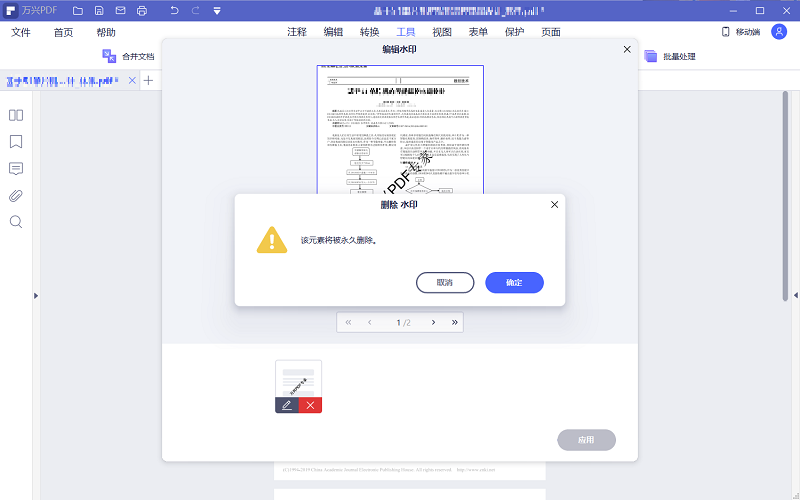Open the 保护 menu tab
The height and width of the screenshot is (500, 800).
pyautogui.click(x=515, y=32)
